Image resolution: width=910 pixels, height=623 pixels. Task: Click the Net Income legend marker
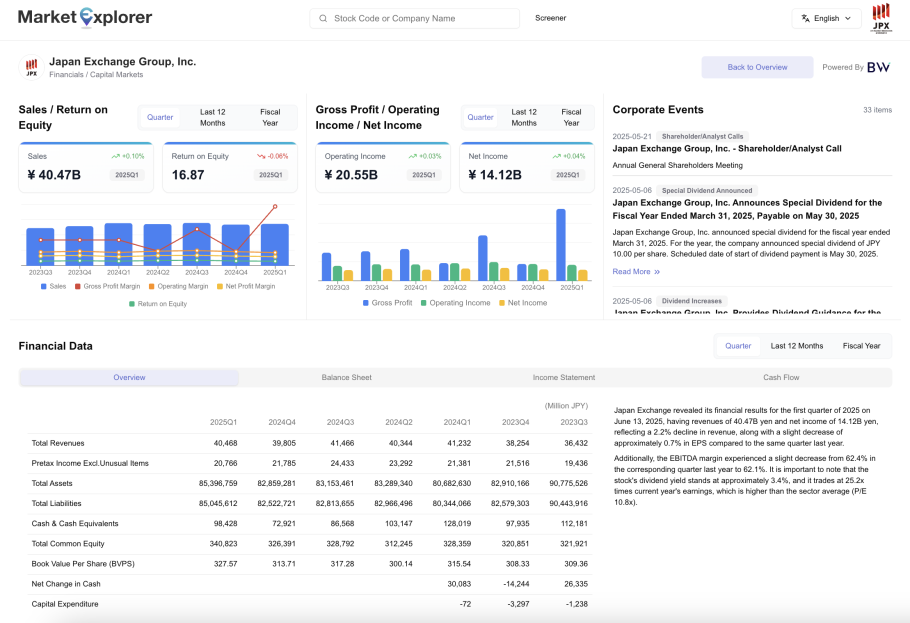(x=502, y=302)
